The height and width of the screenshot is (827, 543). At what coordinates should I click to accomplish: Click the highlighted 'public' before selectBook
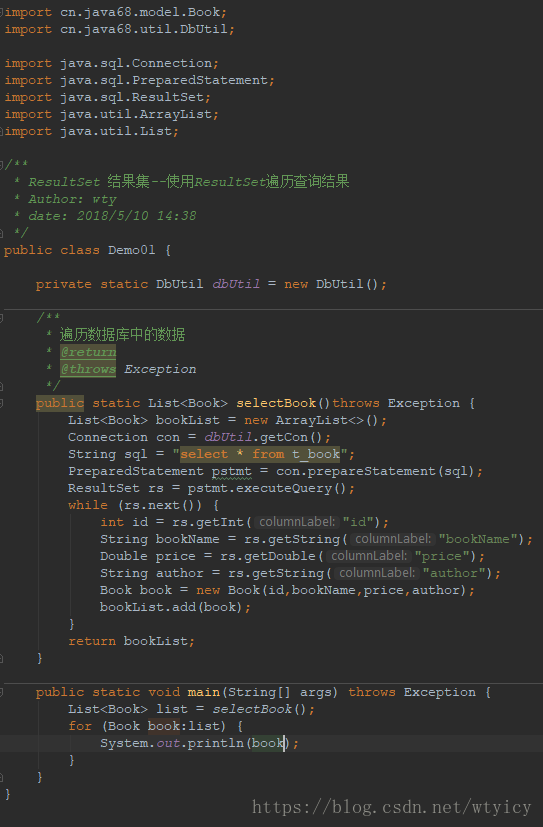point(60,403)
